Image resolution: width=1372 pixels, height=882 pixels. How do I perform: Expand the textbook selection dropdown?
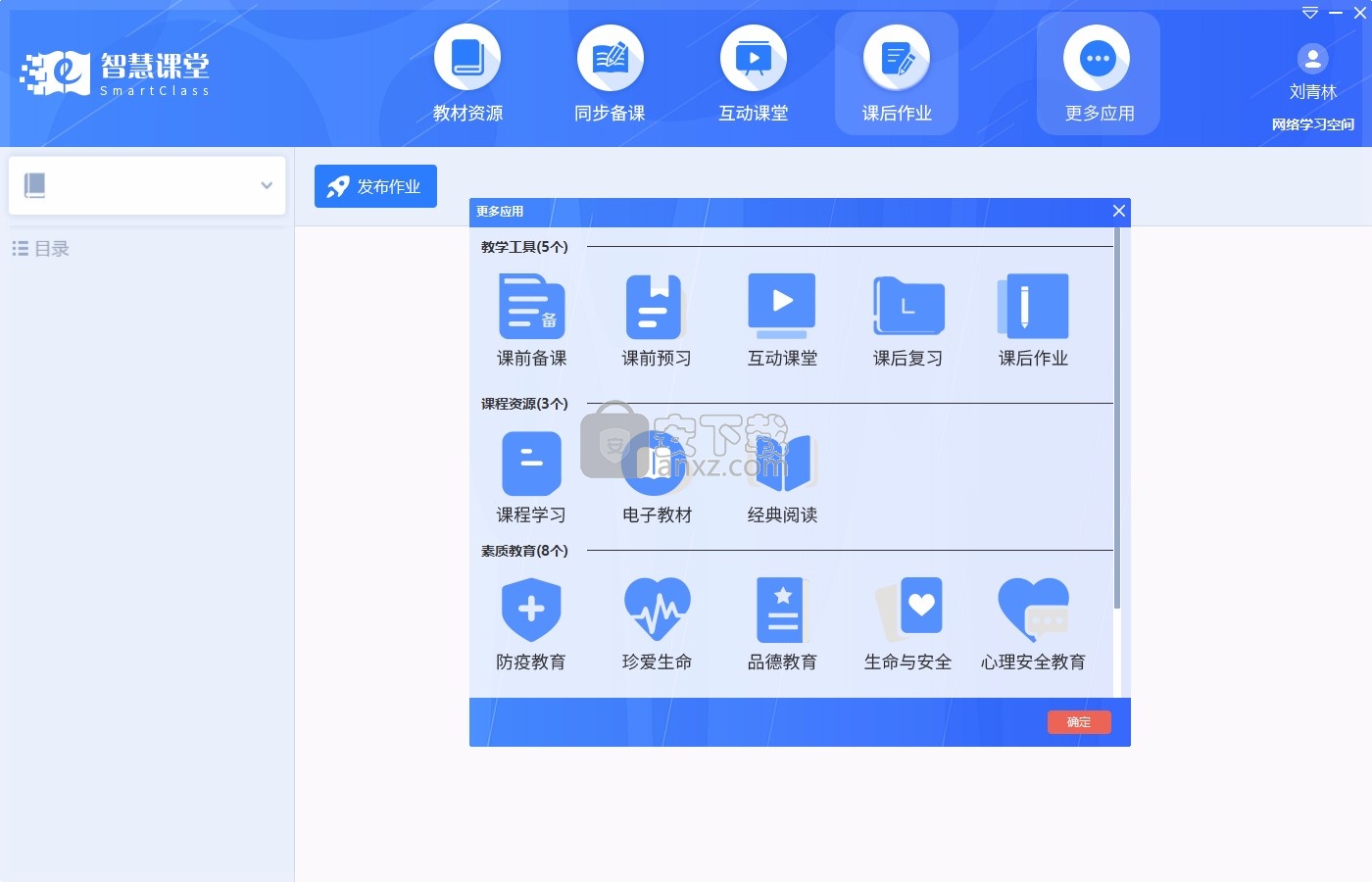(x=267, y=185)
